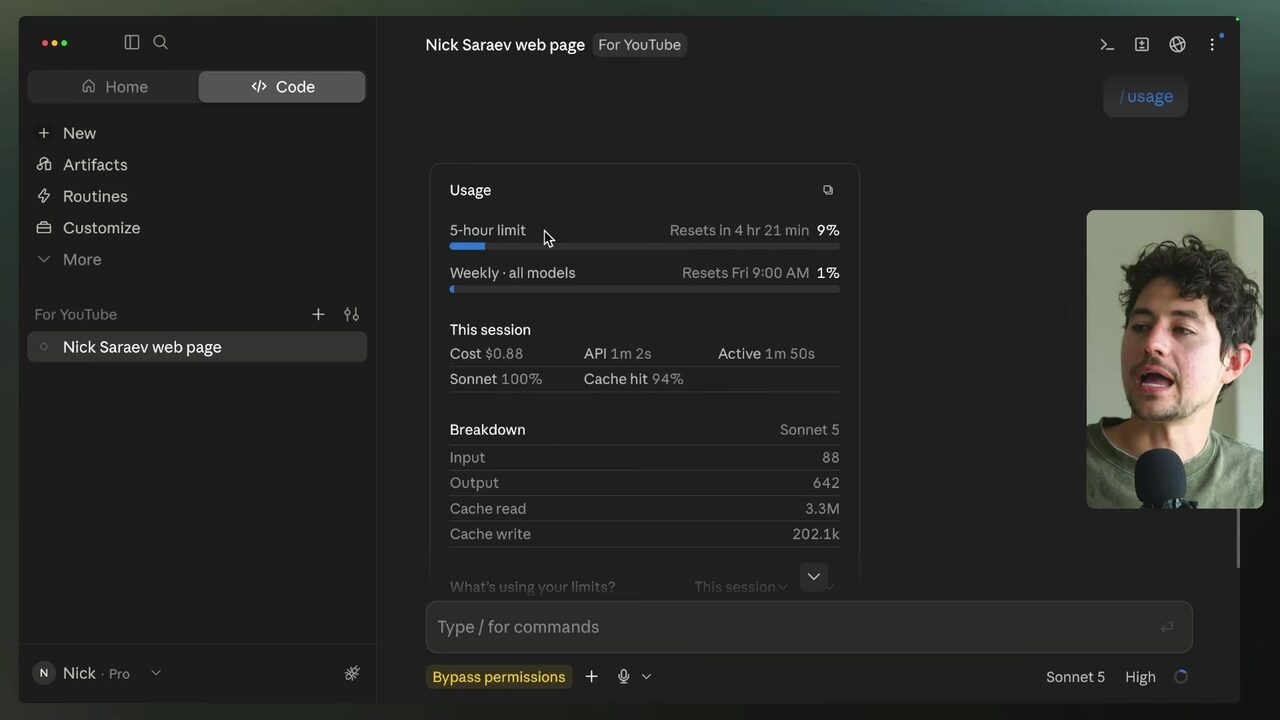Open the globe preview icon
Image resolution: width=1280 pixels, height=720 pixels.
(1177, 44)
